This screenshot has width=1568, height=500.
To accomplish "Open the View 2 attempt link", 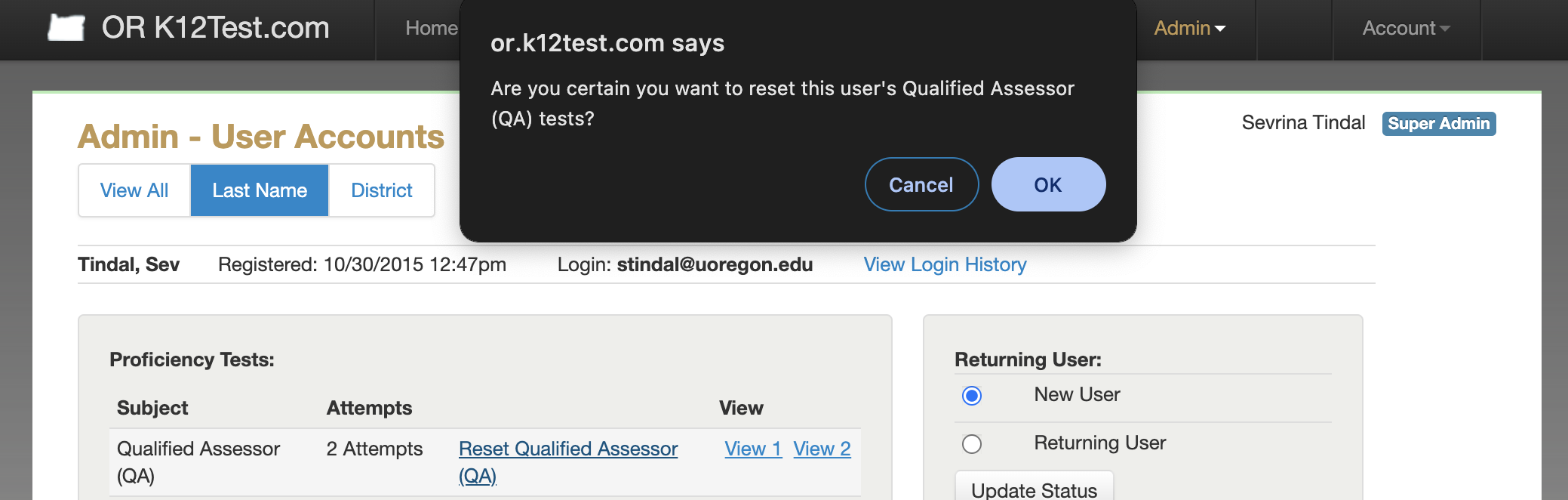I will (822, 449).
